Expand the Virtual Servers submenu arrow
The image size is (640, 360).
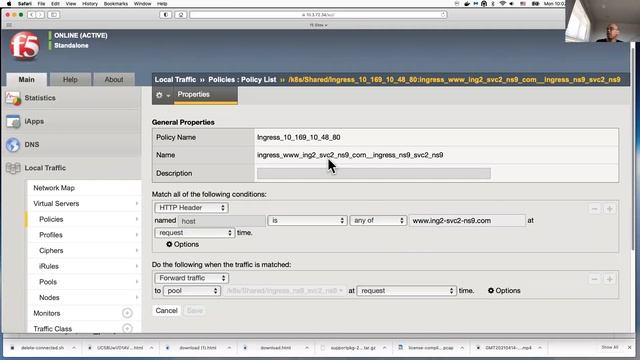(137, 204)
